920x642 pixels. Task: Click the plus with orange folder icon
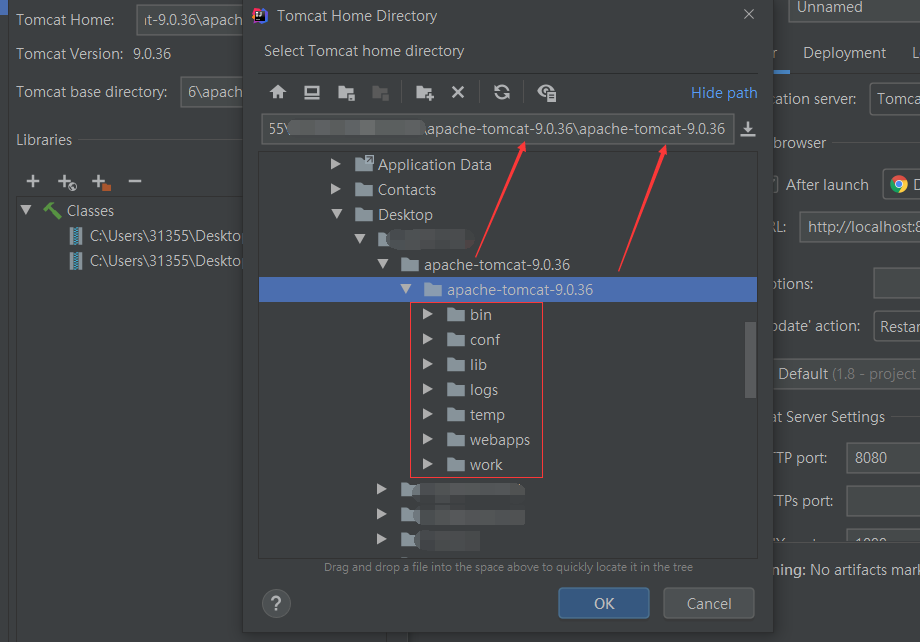click(x=101, y=183)
